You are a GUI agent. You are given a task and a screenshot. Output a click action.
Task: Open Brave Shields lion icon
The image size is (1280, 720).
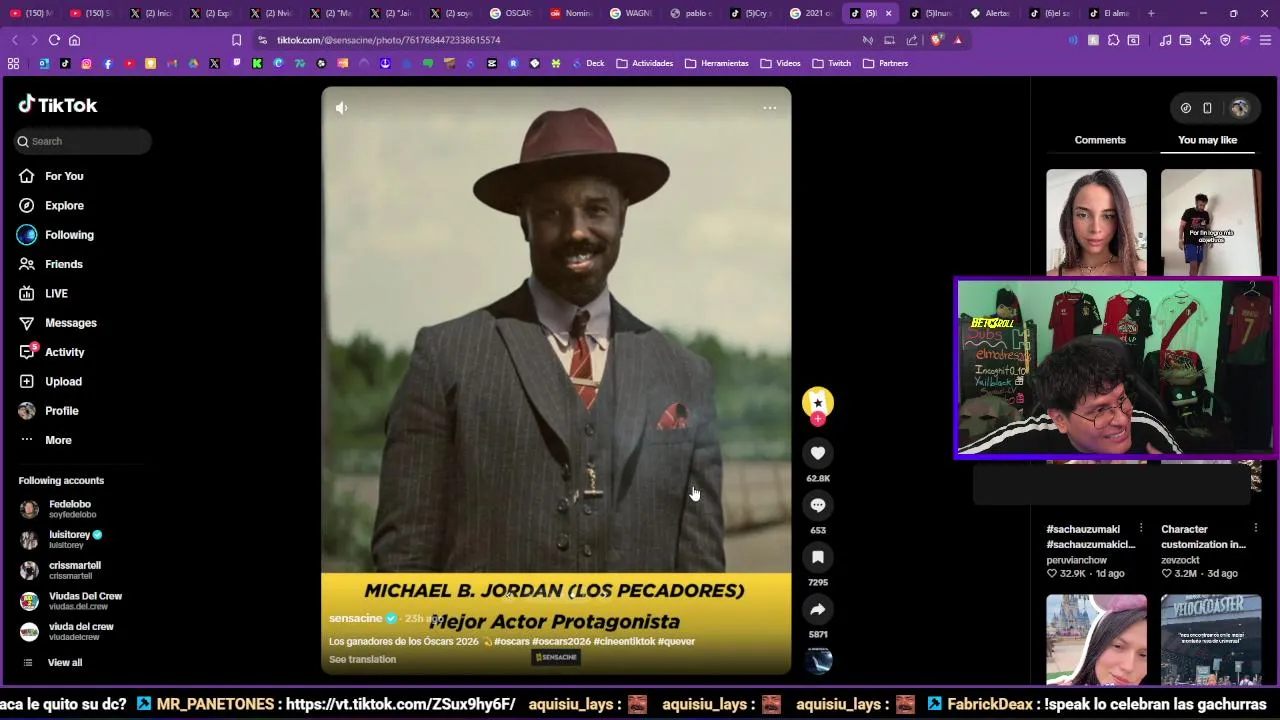pyautogui.click(x=936, y=40)
